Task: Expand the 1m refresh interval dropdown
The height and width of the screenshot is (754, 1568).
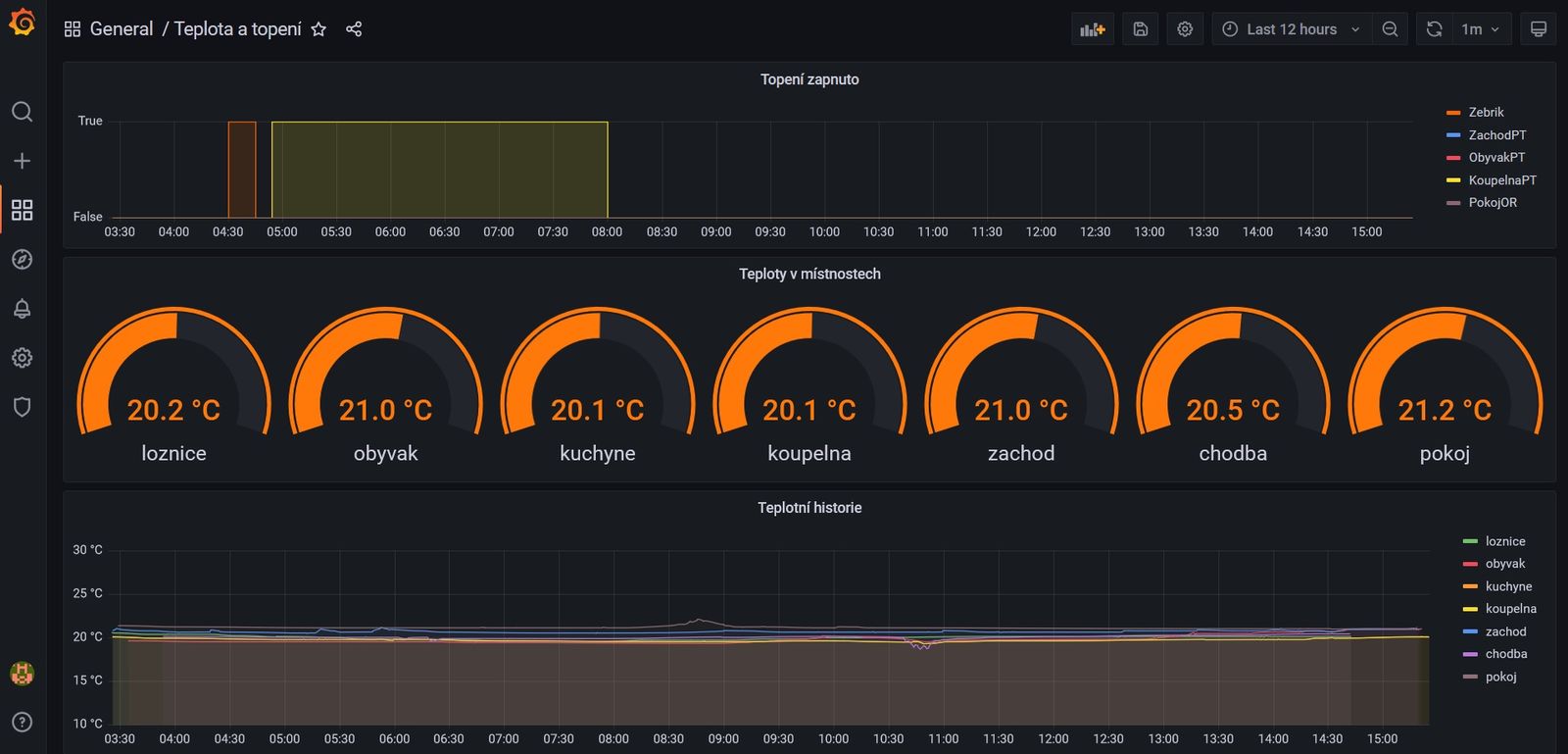Action: coord(1480,29)
